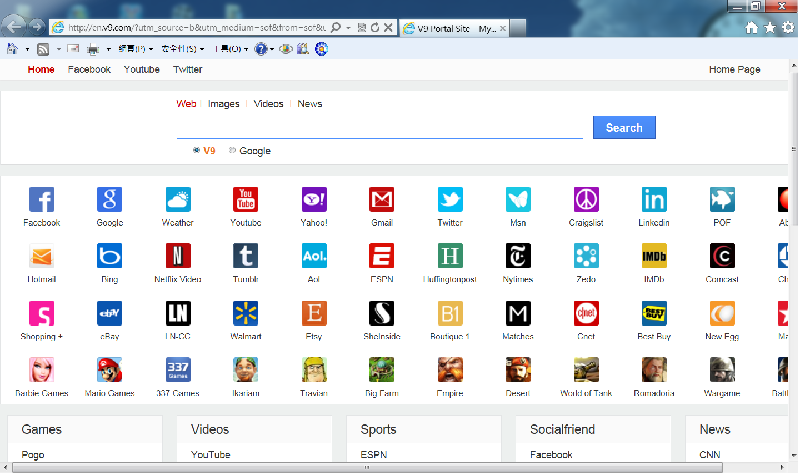Select the V9 search engine radio button

click(x=196, y=151)
